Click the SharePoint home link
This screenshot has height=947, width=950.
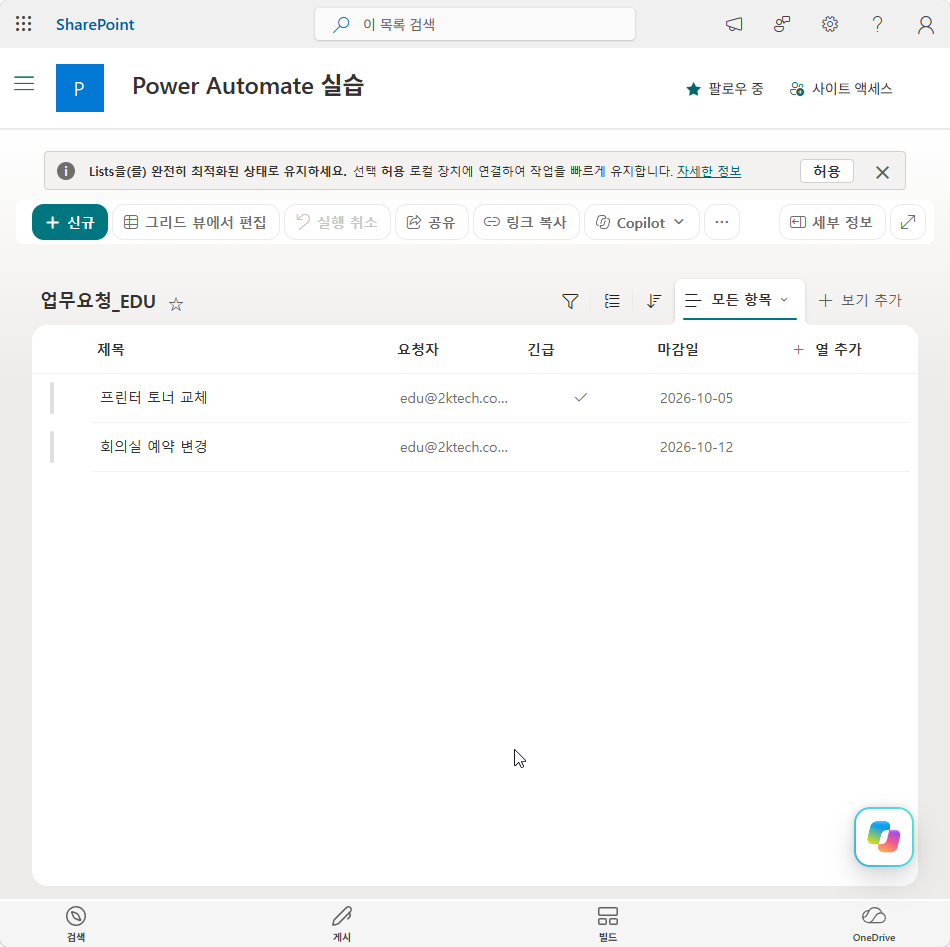click(x=95, y=24)
